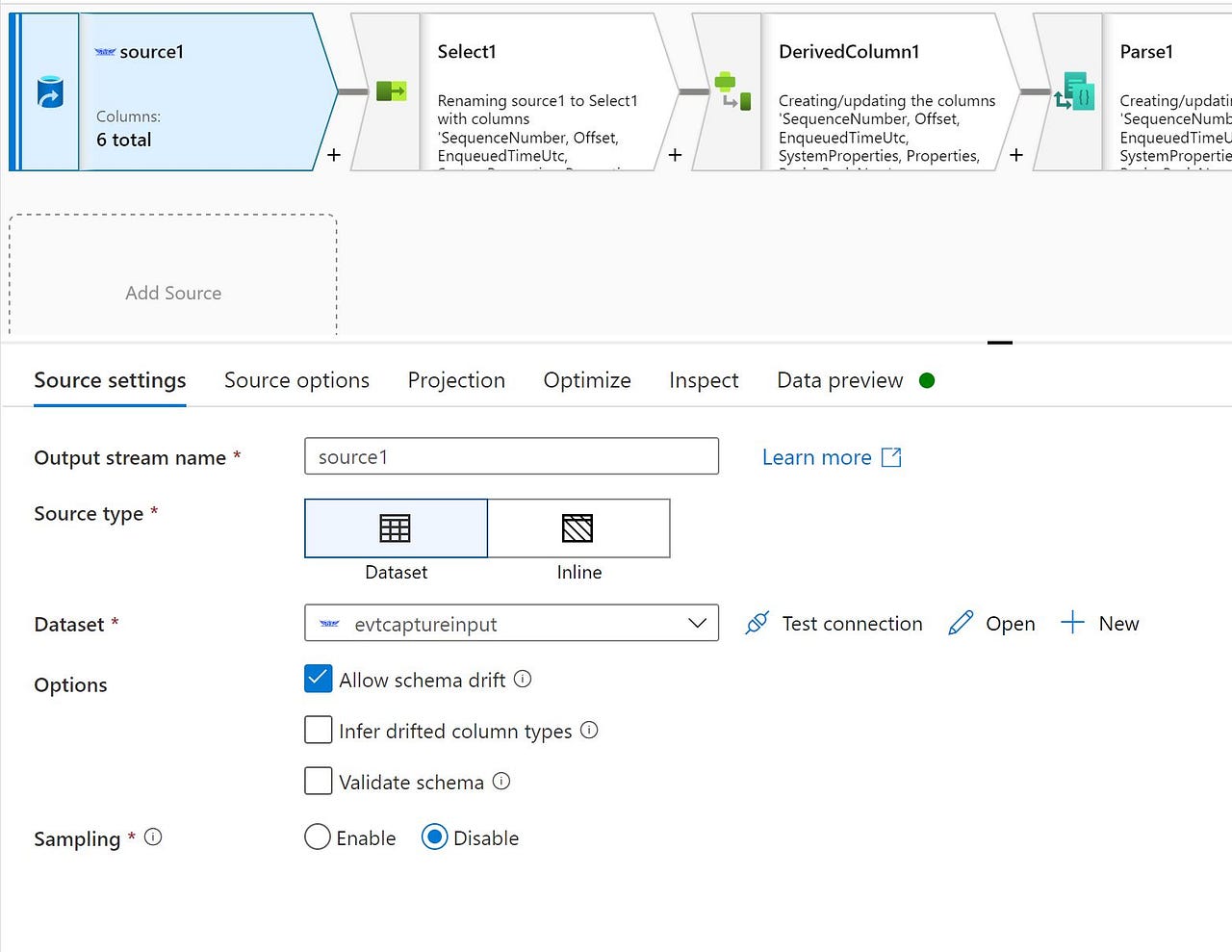Switch to the Source options tab
This screenshot has height=952, width=1232.
pyautogui.click(x=296, y=380)
